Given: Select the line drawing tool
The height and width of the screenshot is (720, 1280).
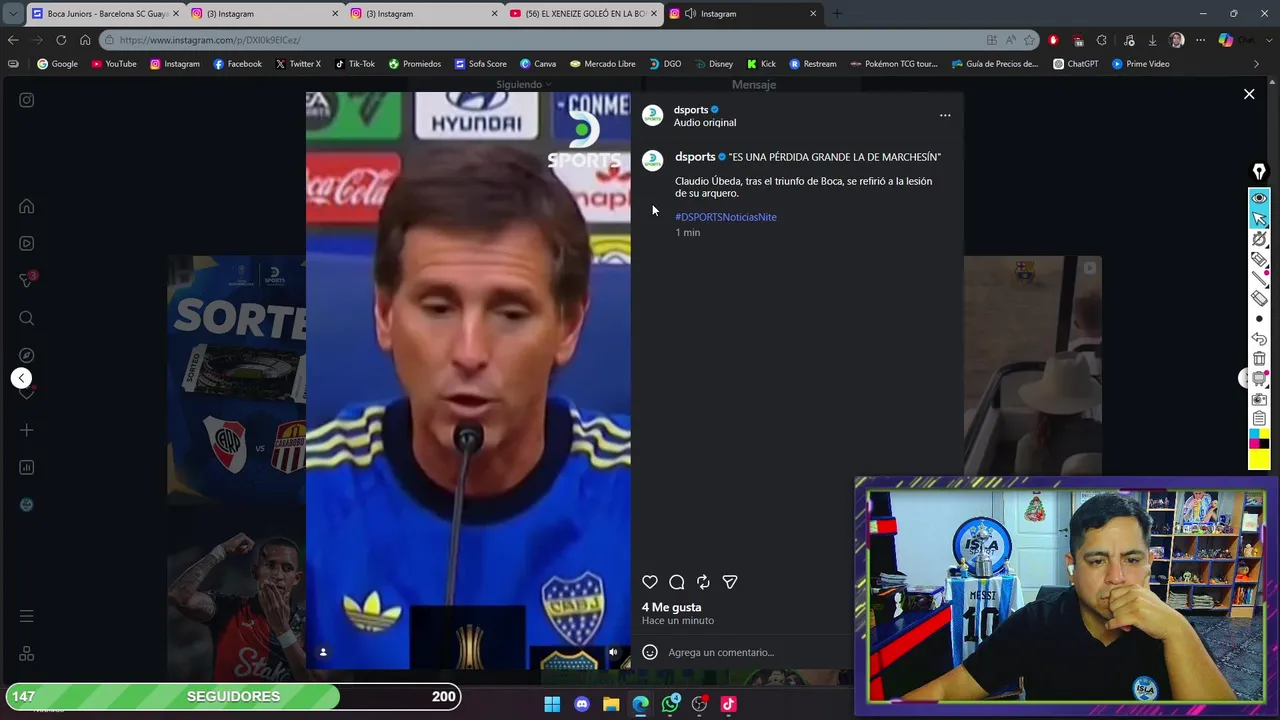Looking at the screenshot, I should click(1259, 279).
